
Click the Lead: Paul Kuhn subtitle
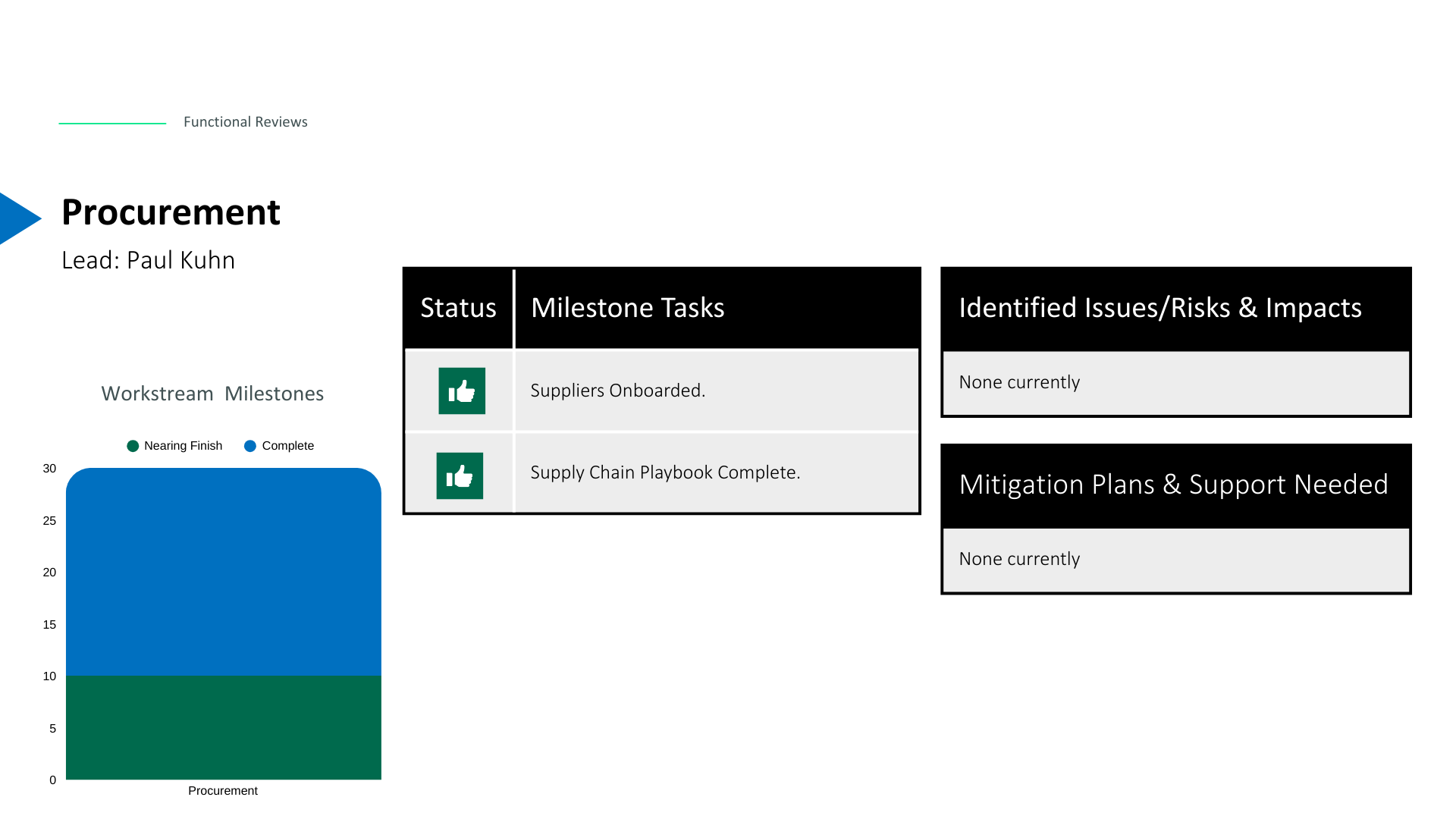148,260
